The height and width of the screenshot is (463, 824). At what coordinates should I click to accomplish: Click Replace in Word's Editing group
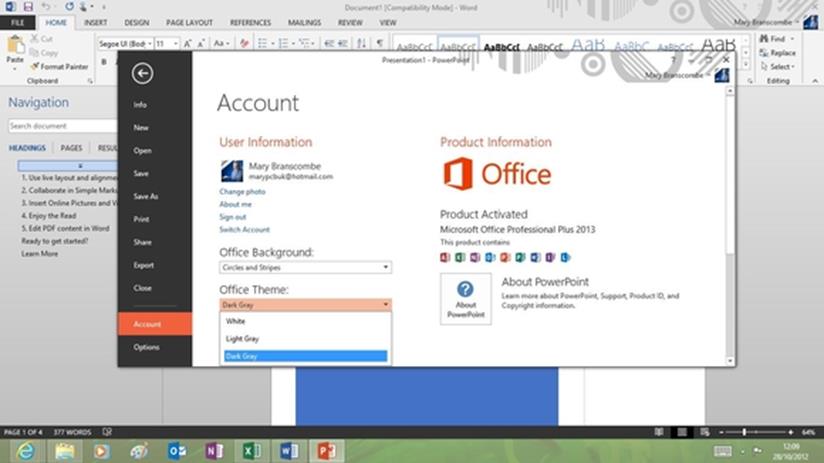click(777, 53)
